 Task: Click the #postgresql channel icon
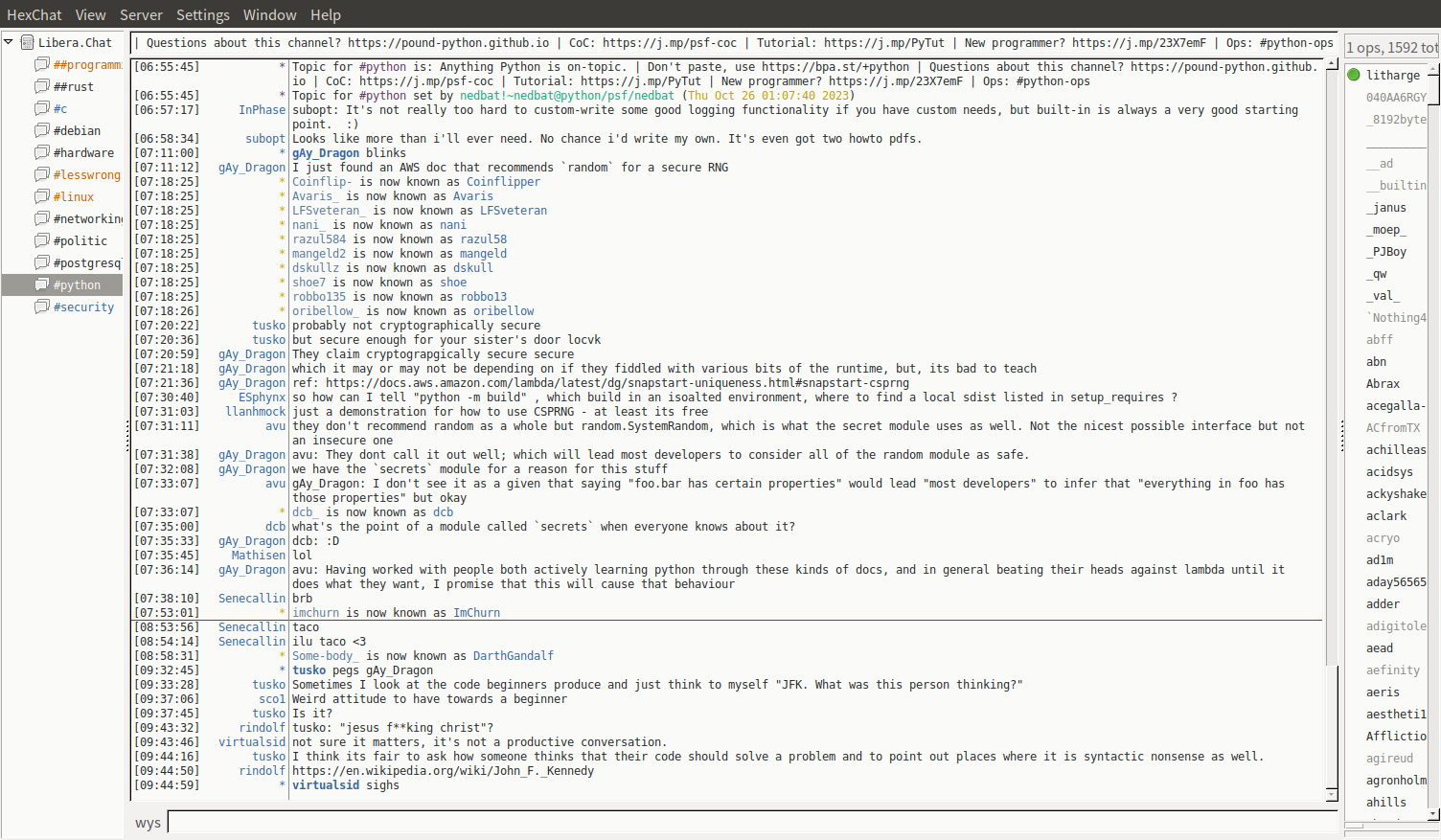pyautogui.click(x=42, y=262)
